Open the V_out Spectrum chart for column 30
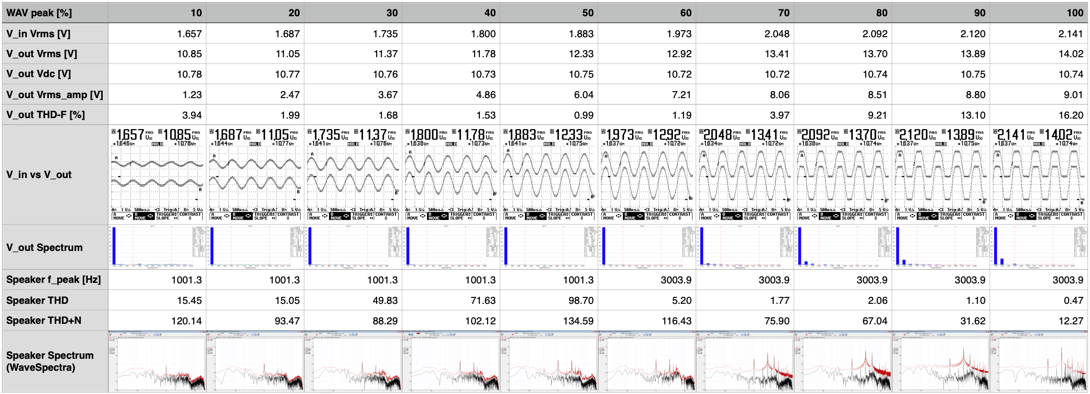Viewport: 1090px width, 394px height. 353,247
